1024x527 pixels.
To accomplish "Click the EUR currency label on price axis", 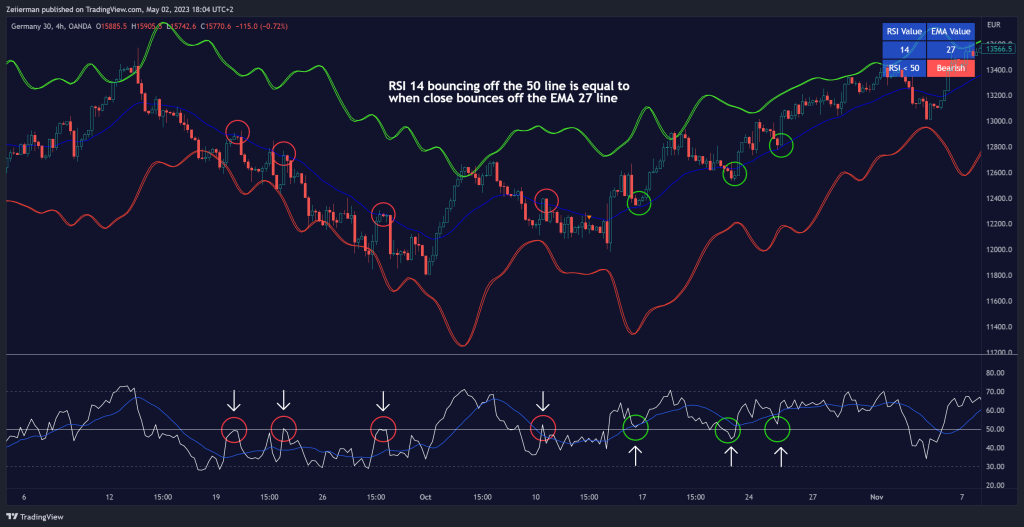I will tap(993, 24).
